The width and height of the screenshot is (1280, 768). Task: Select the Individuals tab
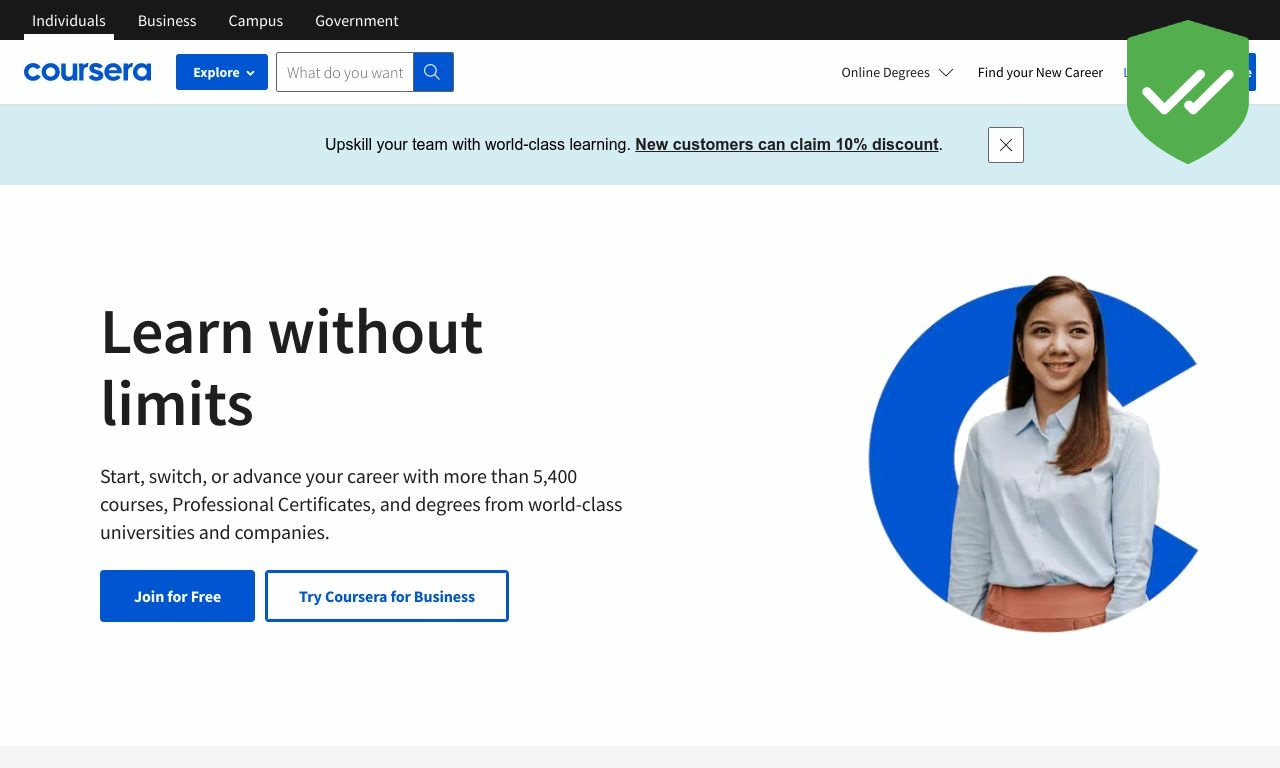[x=69, y=20]
